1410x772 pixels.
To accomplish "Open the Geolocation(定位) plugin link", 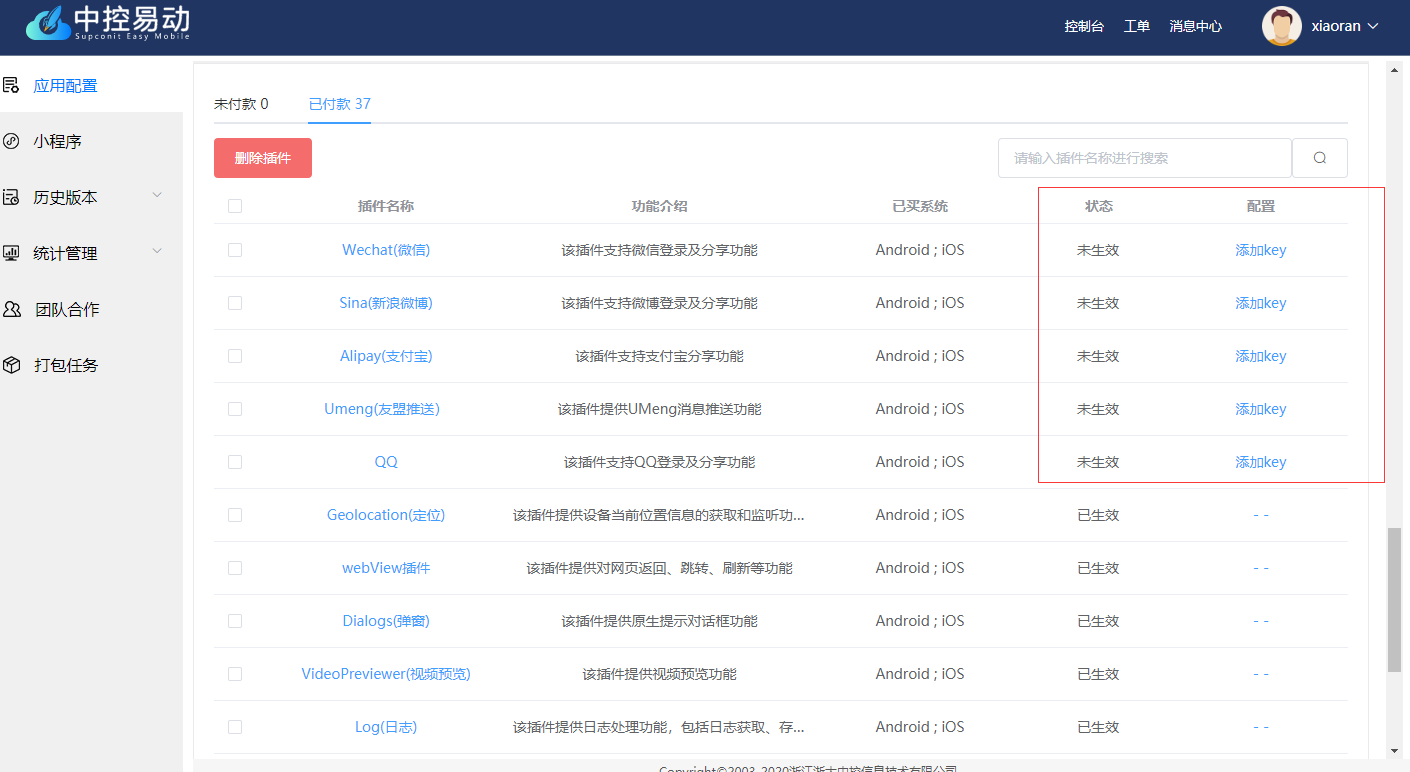I will tap(386, 515).
